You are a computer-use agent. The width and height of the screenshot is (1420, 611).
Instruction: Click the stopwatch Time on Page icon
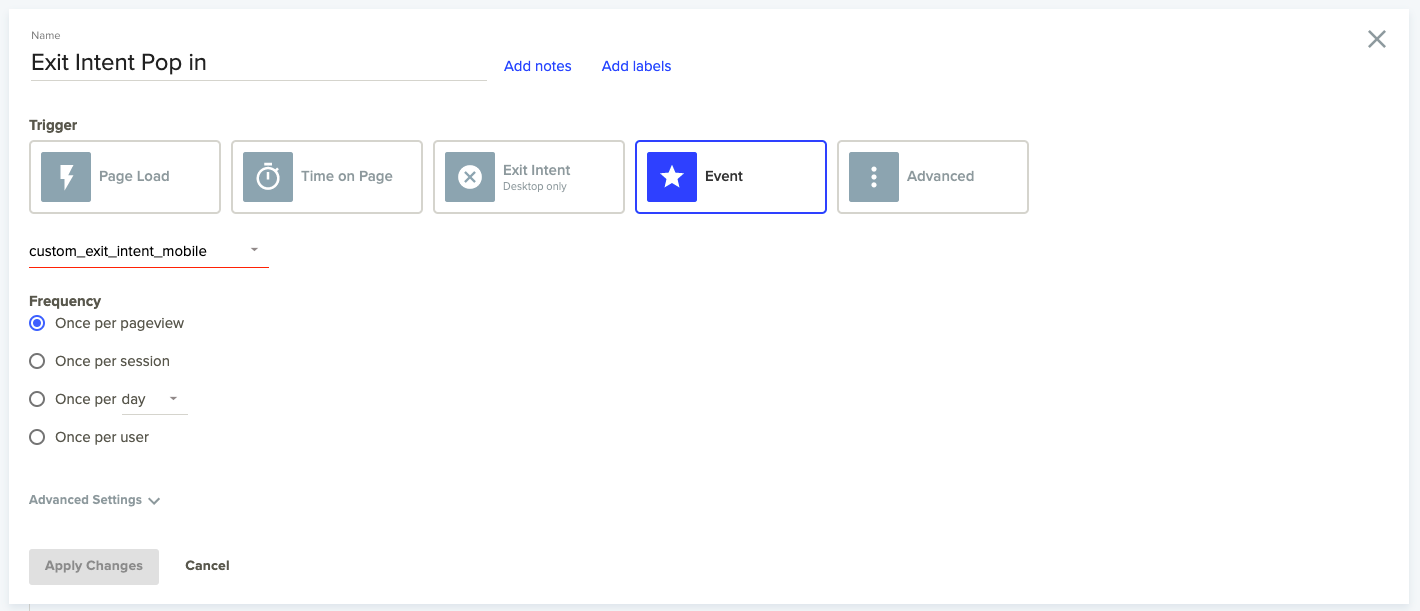[x=268, y=177]
